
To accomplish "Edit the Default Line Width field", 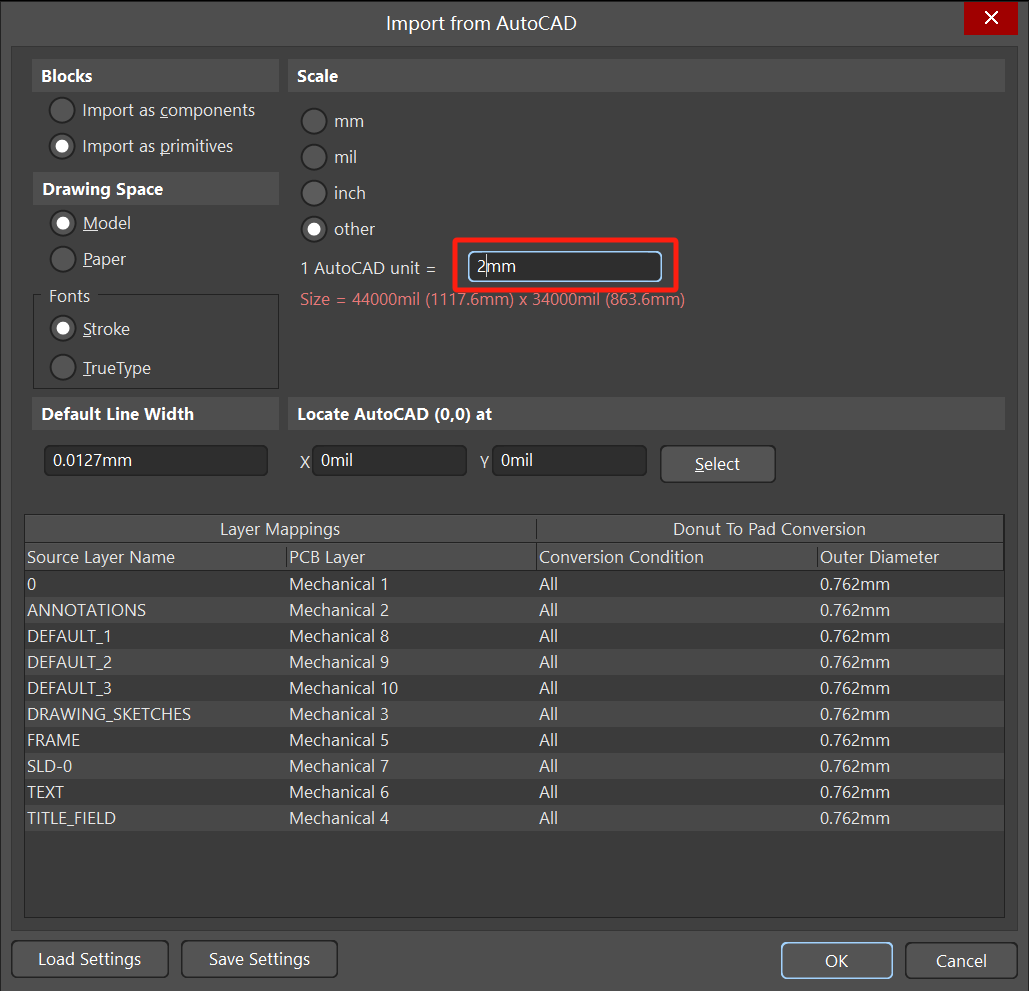I will click(156, 461).
